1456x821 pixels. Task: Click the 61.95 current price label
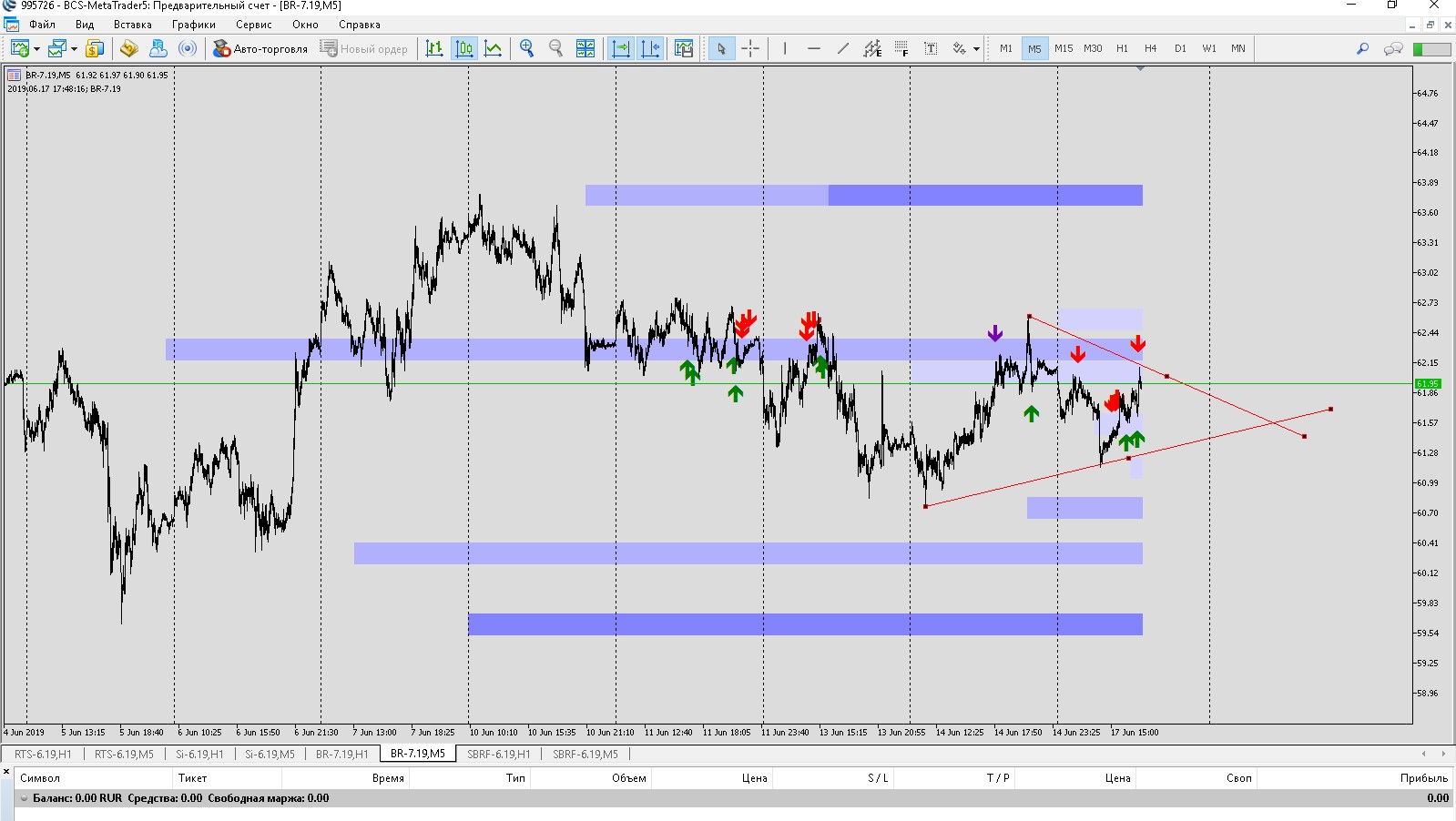pos(1427,383)
